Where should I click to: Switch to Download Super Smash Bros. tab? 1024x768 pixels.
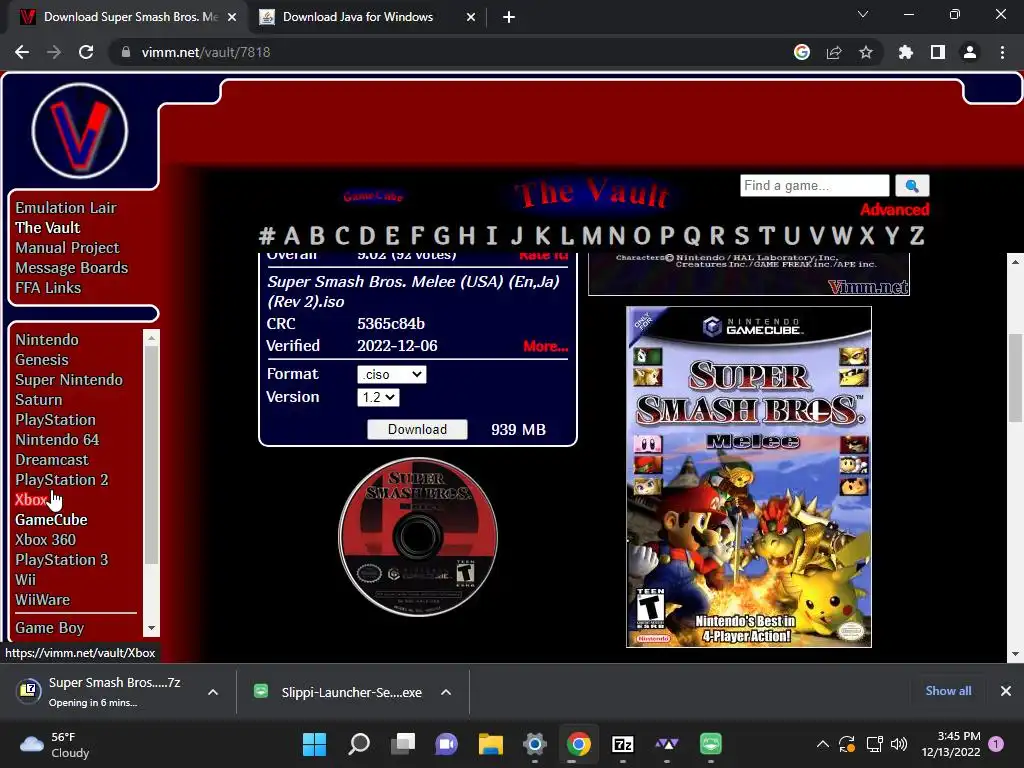(131, 17)
